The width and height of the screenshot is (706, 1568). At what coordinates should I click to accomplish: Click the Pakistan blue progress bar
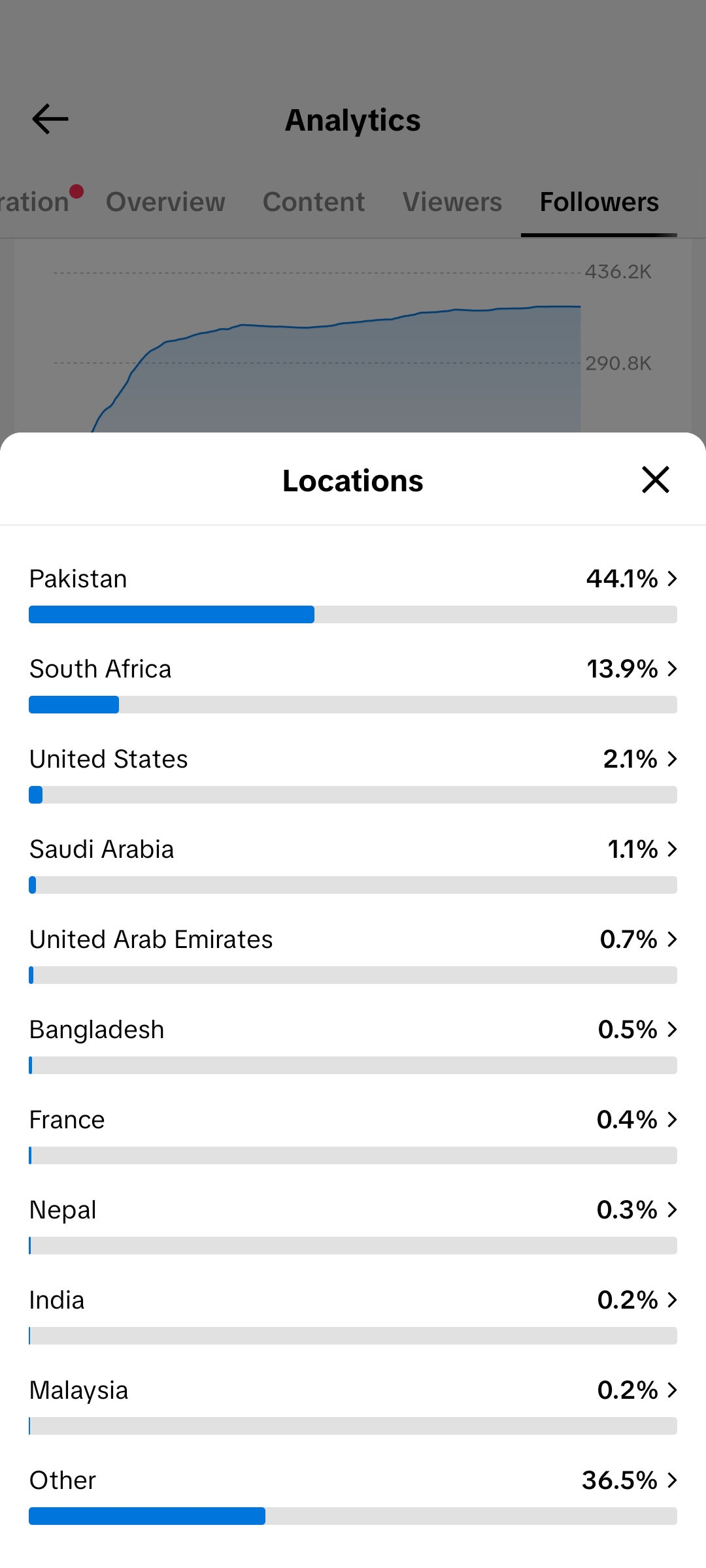pyautogui.click(x=171, y=615)
